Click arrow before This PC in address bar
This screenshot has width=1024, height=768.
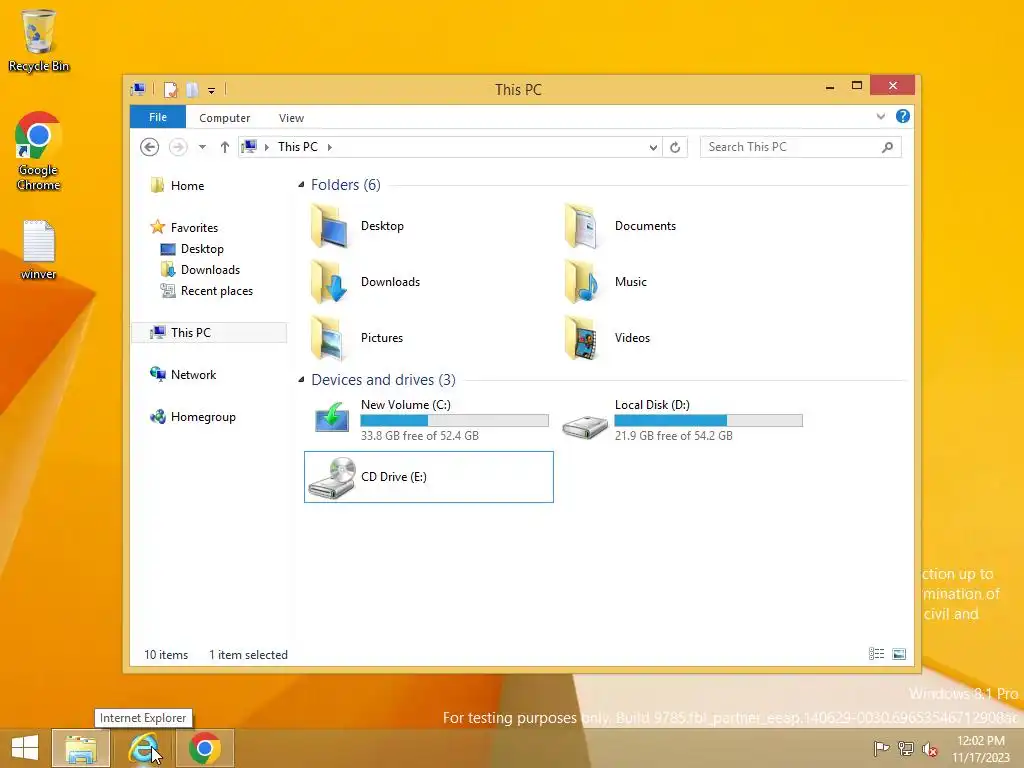click(x=266, y=148)
